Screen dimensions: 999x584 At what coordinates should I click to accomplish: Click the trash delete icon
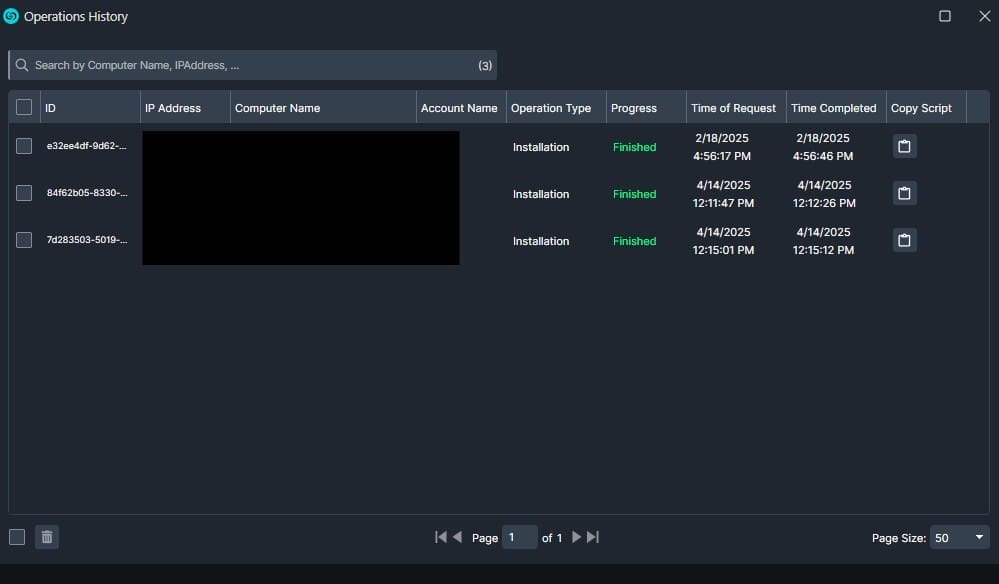click(x=46, y=537)
